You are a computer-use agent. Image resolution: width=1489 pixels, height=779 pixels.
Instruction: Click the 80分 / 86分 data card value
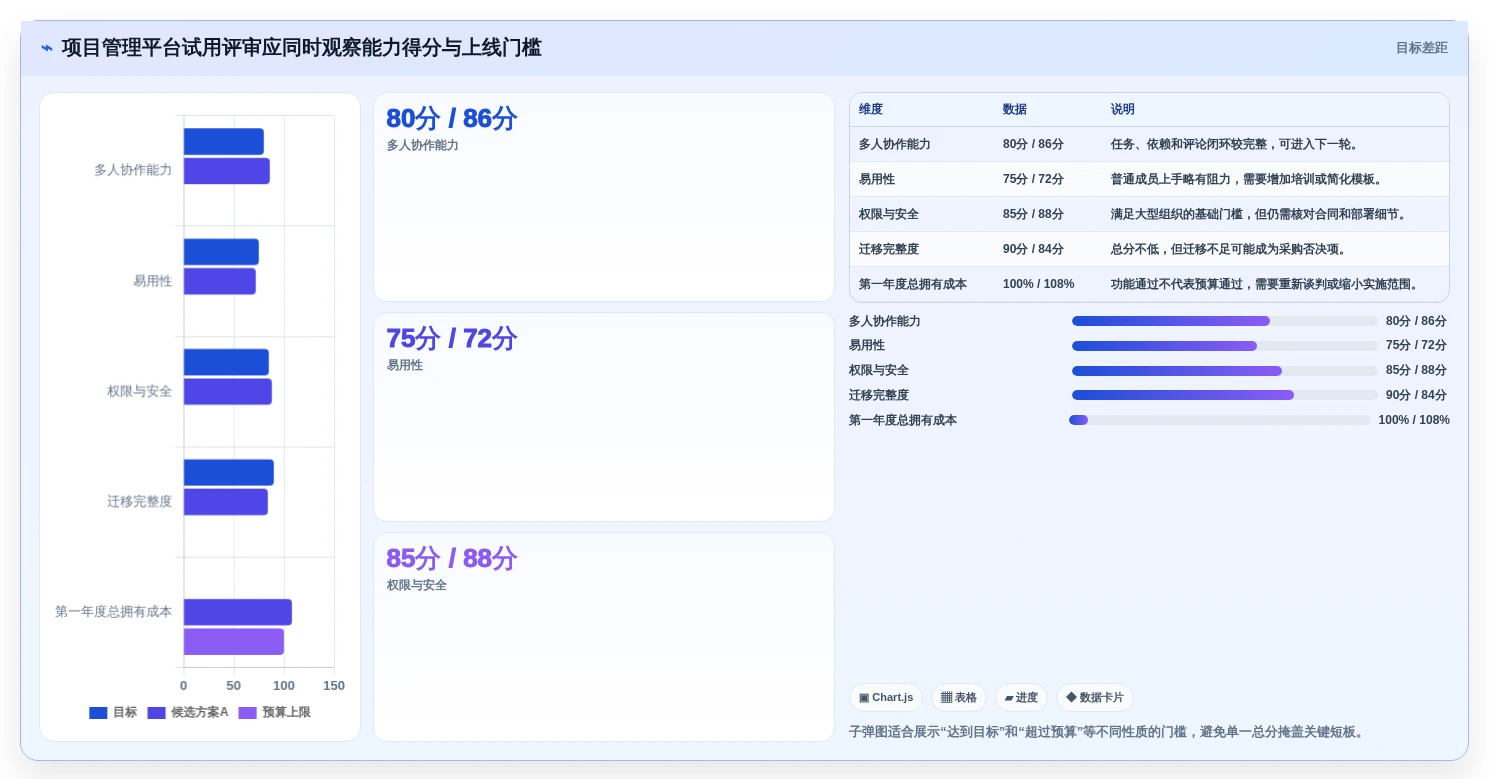(x=451, y=119)
